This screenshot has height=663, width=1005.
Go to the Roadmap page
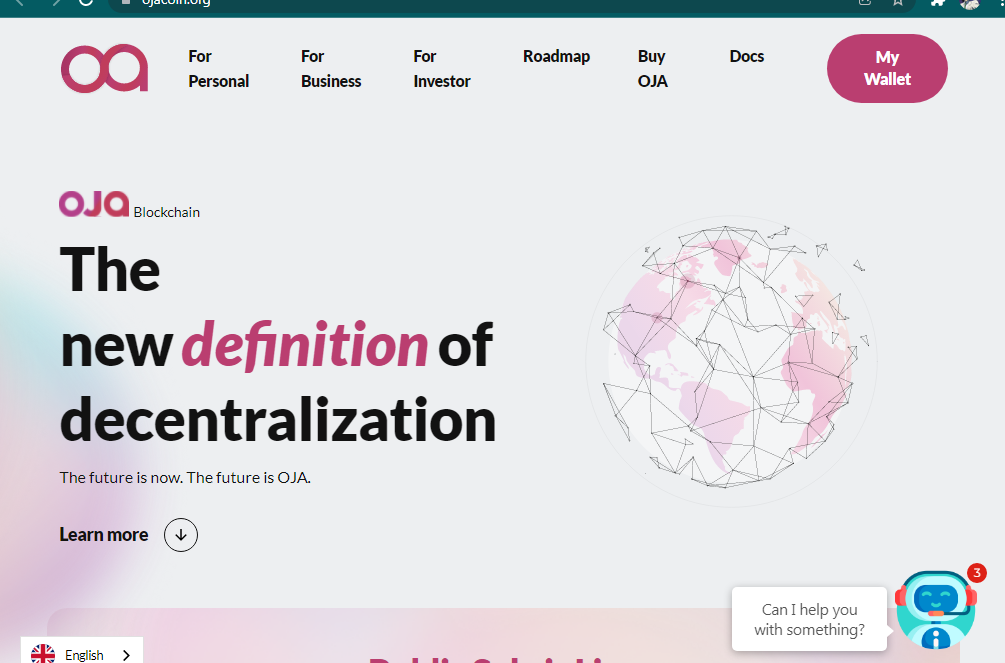coord(556,56)
